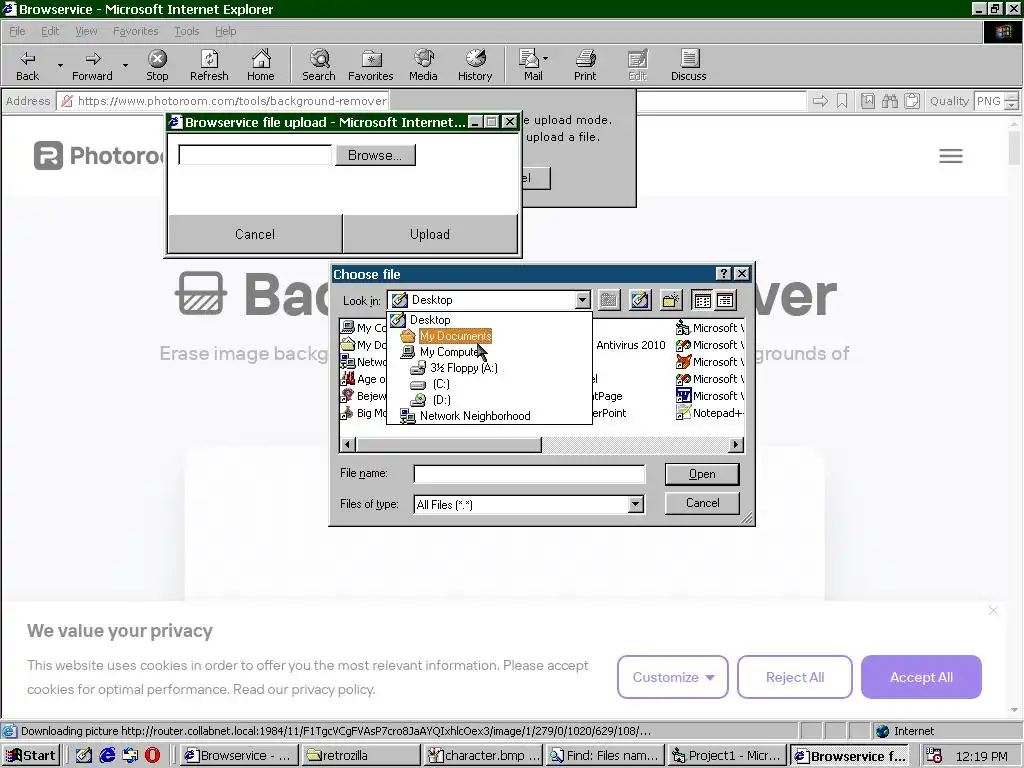1024x768 pixels.
Task: Open Files of type dropdown
Action: point(635,504)
